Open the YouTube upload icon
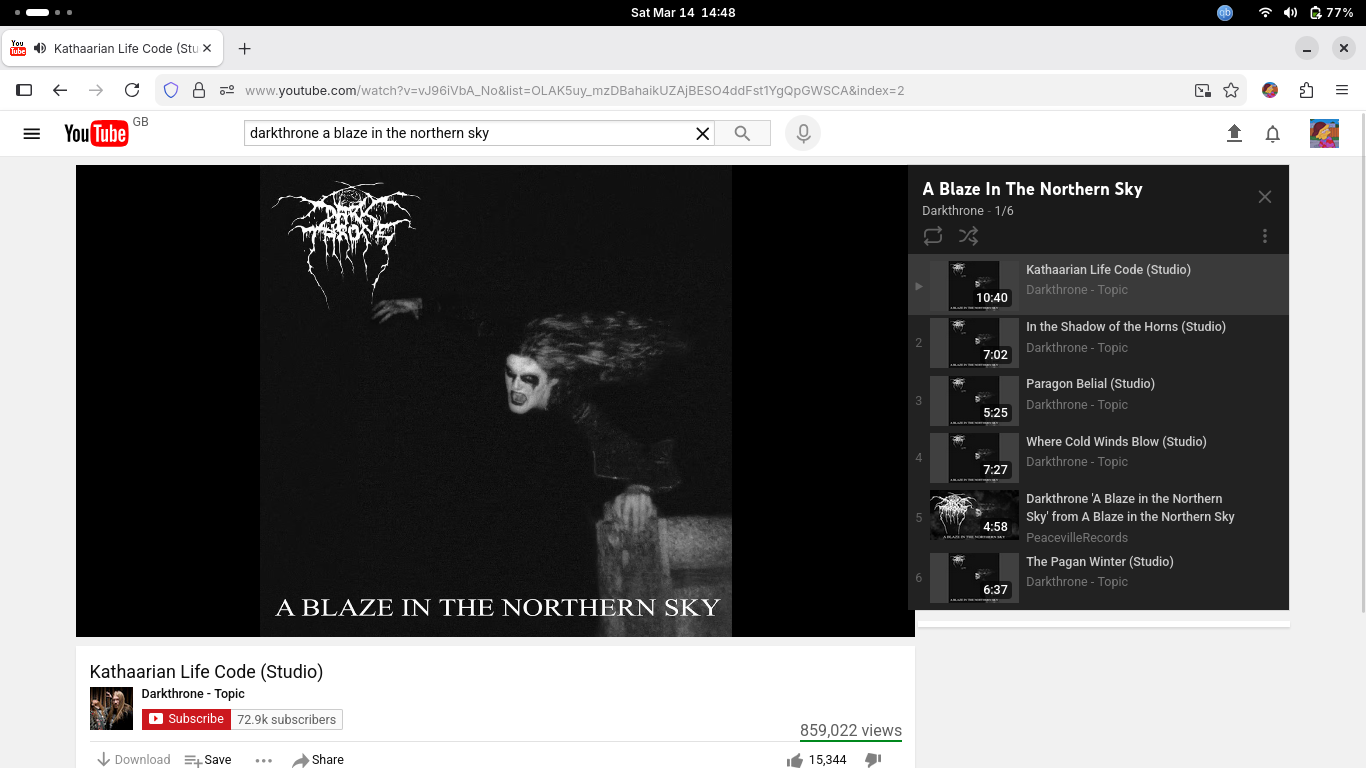1366x768 pixels. 1234,133
